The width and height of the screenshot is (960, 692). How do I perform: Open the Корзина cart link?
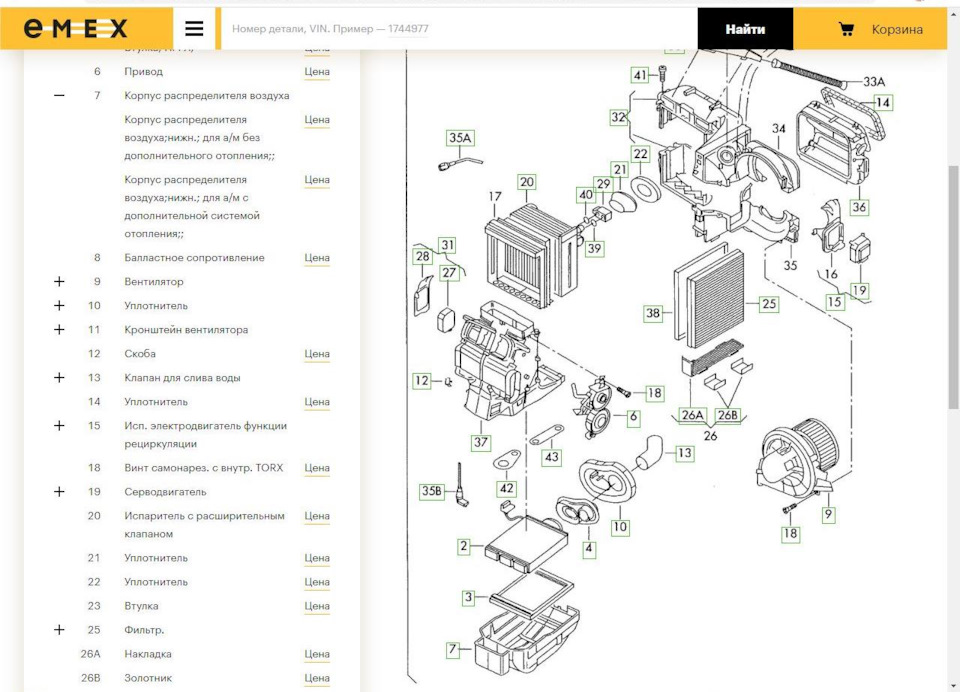897,29
